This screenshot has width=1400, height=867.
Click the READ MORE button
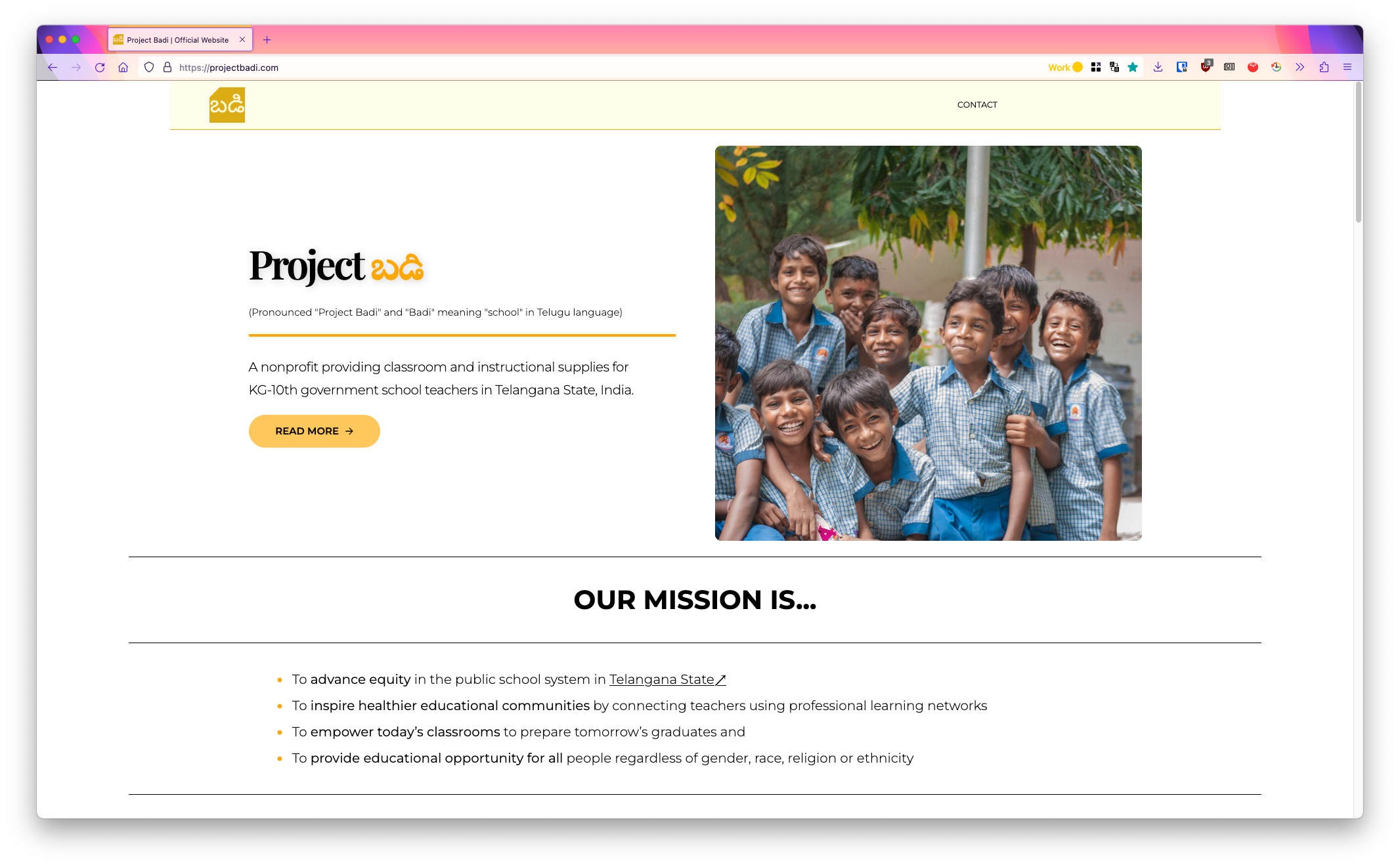click(x=315, y=431)
